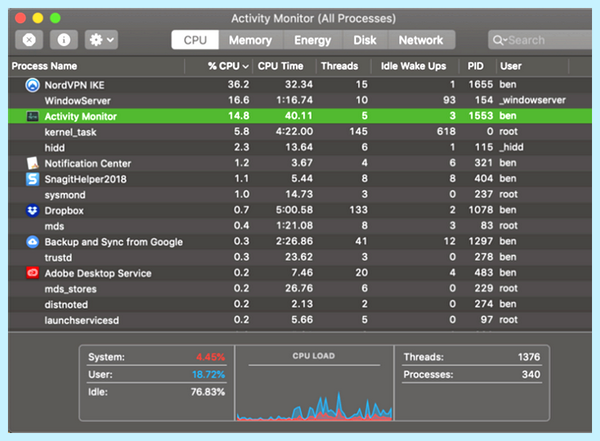
Task: Open the gear action dropdown menu
Action: click(x=101, y=40)
